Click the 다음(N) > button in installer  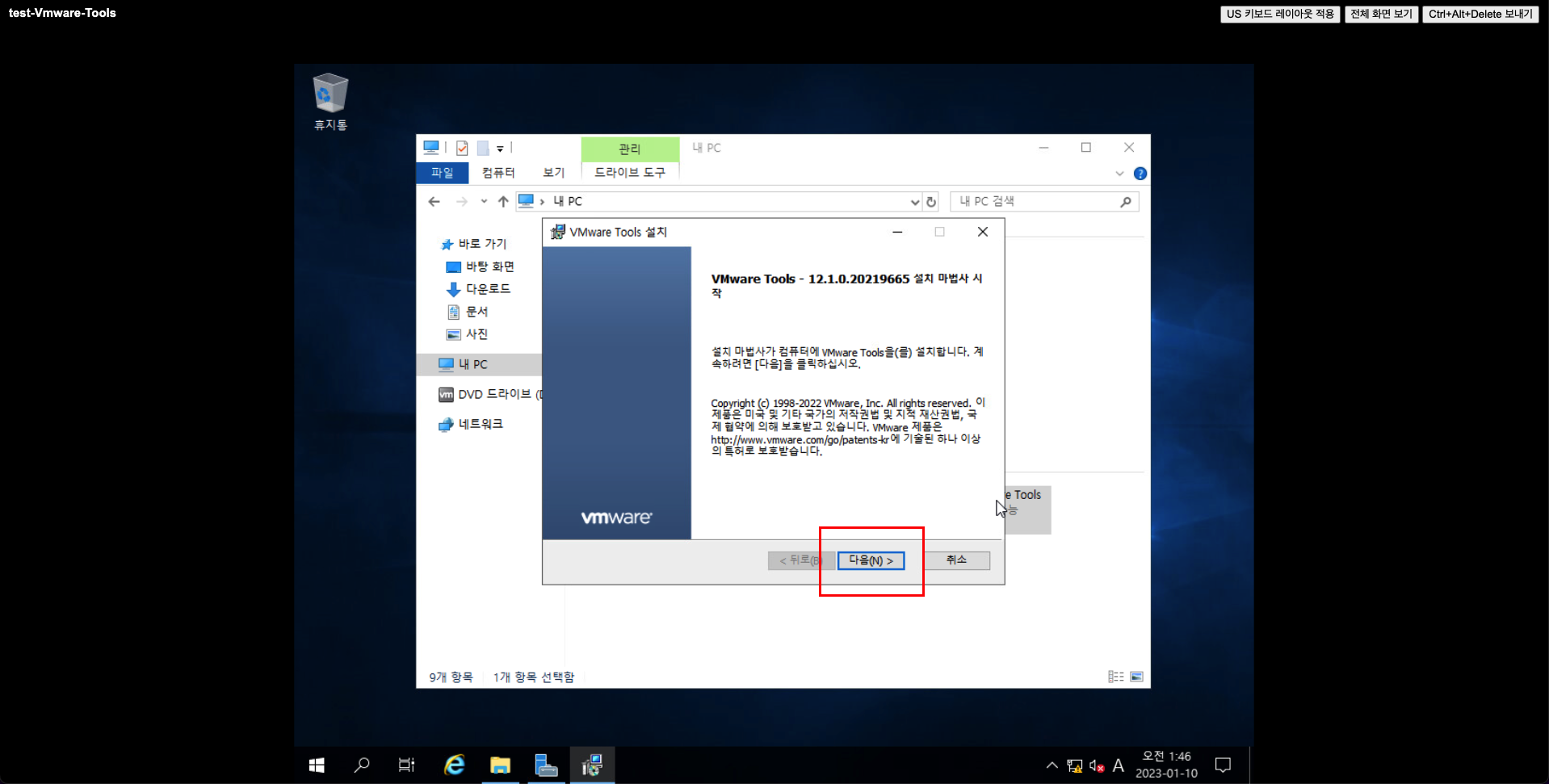click(871, 560)
